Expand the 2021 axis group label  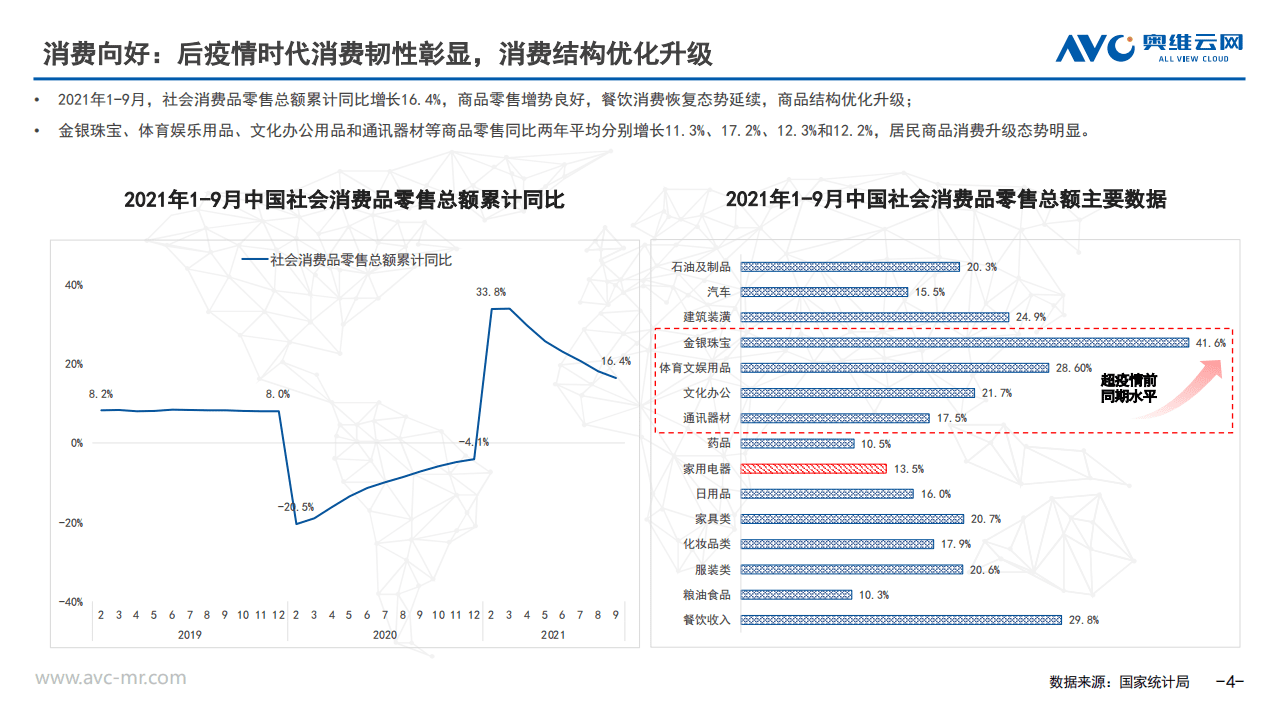[553, 633]
